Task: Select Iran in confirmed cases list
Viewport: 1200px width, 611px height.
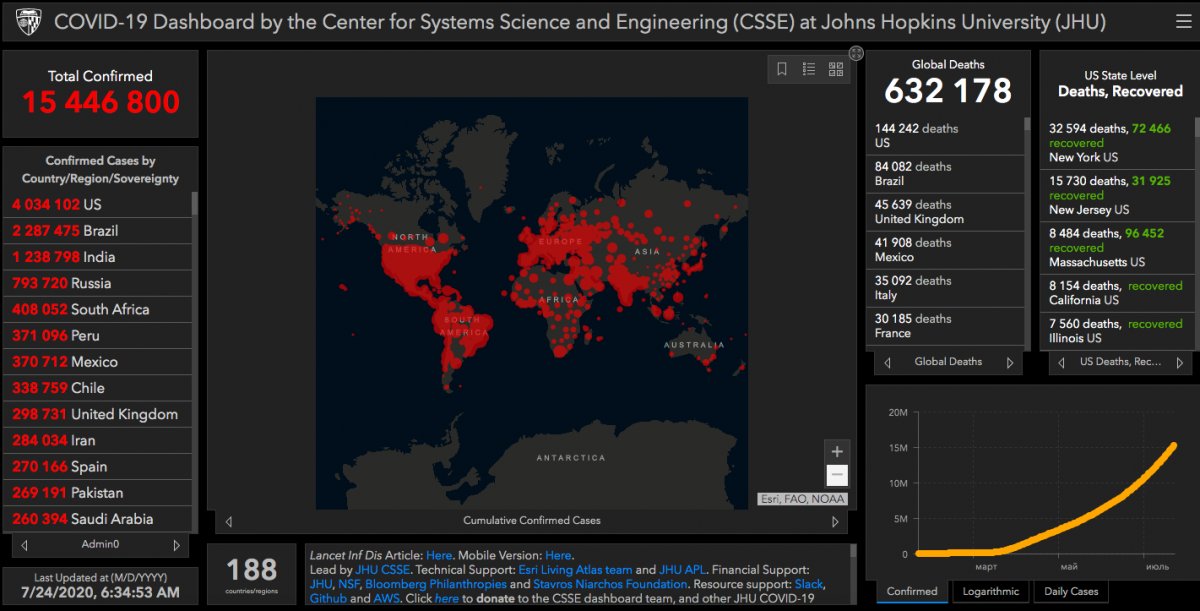Action: [98, 440]
